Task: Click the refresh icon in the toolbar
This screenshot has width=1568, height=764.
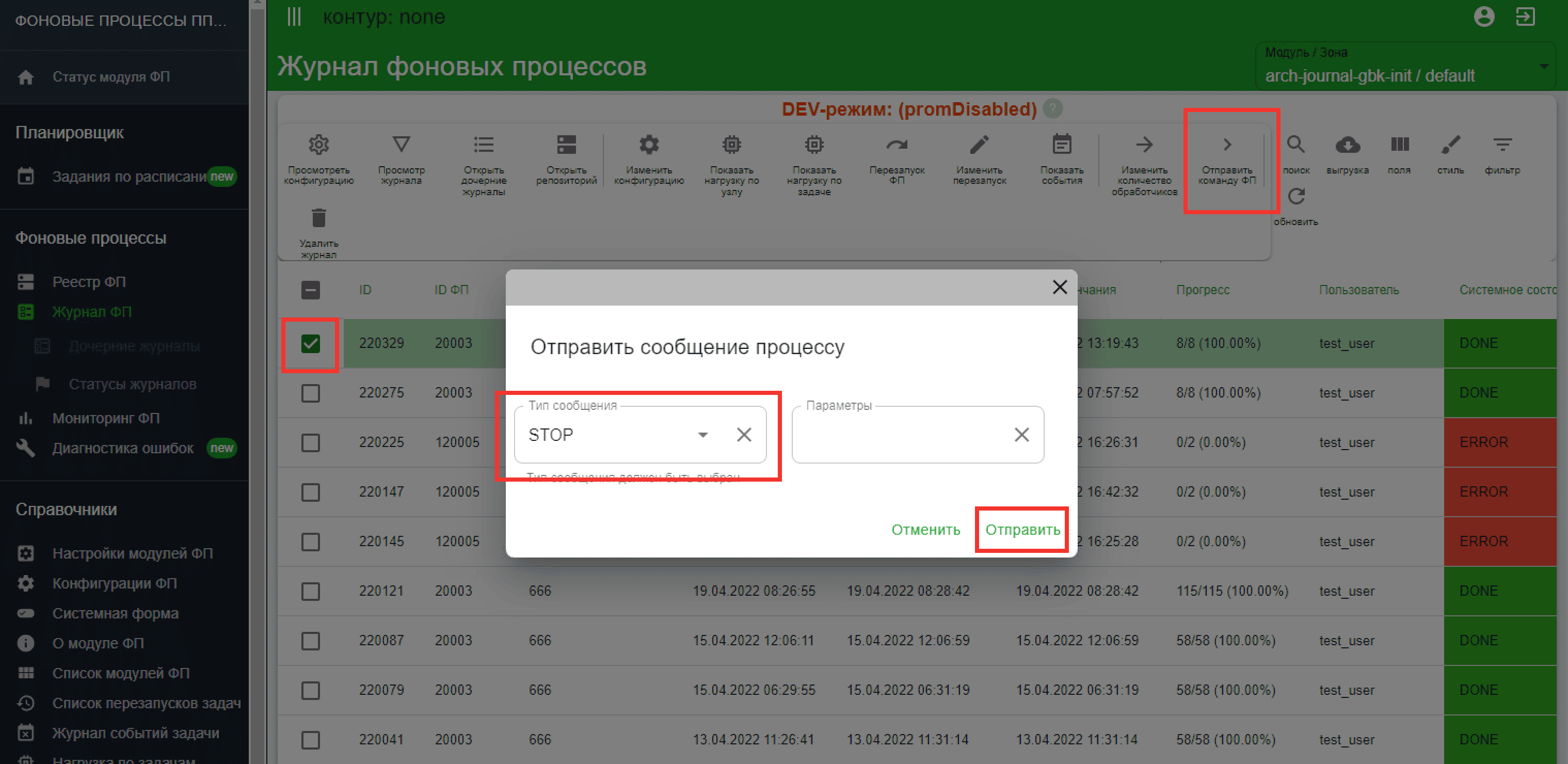Action: coord(1296,197)
